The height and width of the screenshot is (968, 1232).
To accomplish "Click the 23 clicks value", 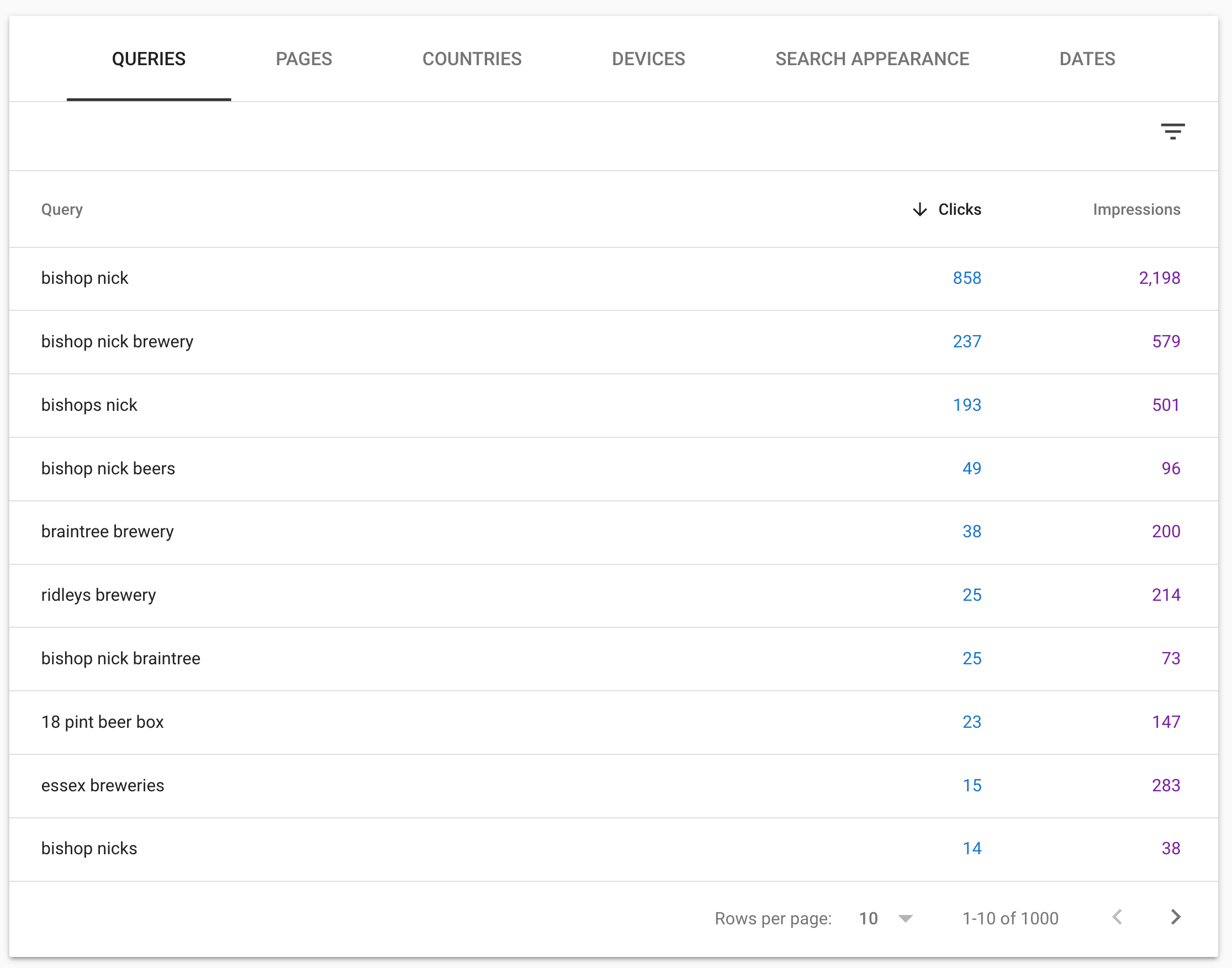I will 972,722.
